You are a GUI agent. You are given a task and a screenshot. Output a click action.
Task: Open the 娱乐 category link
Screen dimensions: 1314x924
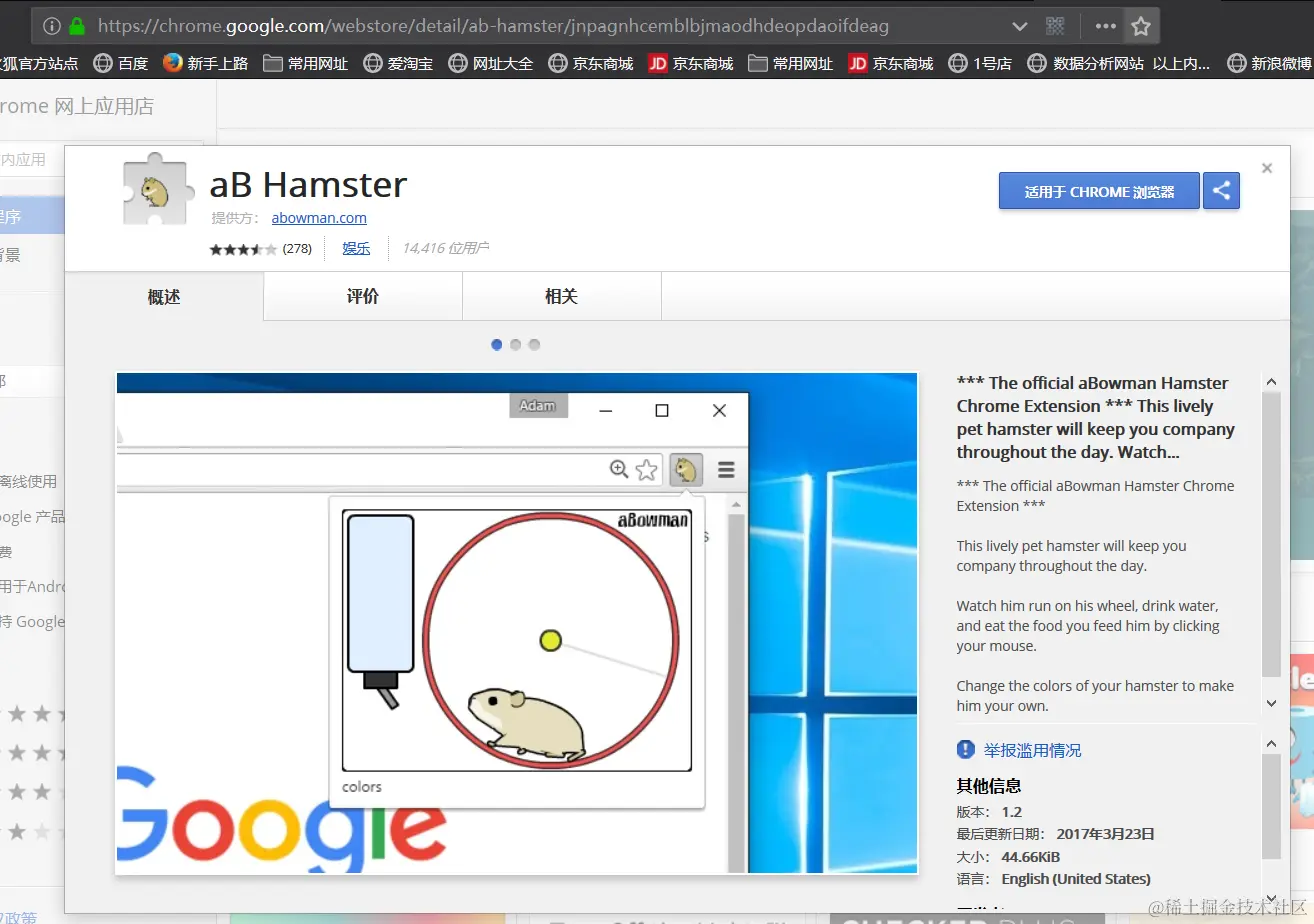tap(356, 248)
